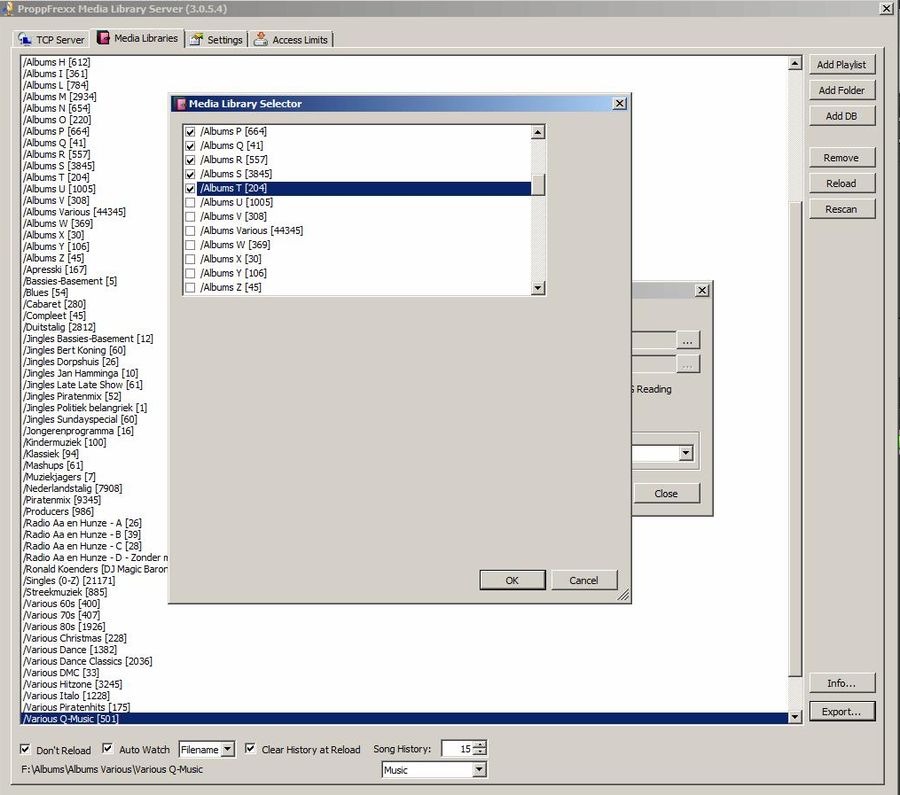The height and width of the screenshot is (795, 900).
Task: Click the second '...' button in background dialog
Action: [688, 365]
